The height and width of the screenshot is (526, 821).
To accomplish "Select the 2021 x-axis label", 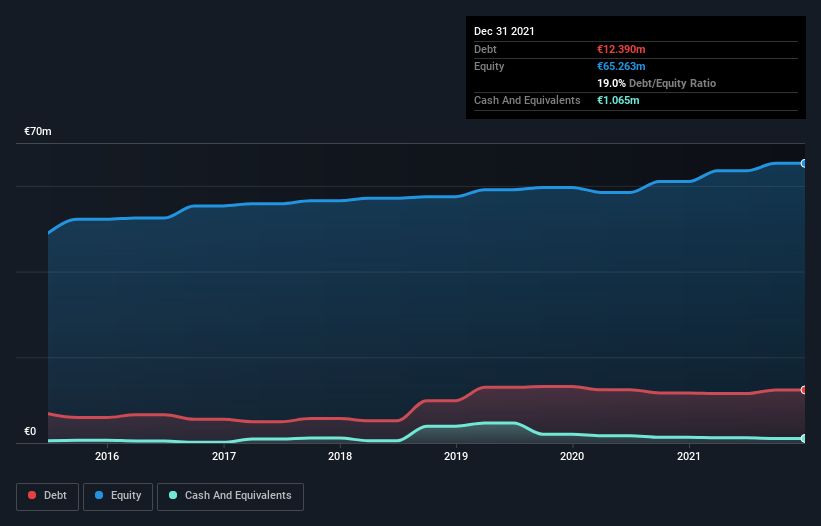I will [x=689, y=456].
